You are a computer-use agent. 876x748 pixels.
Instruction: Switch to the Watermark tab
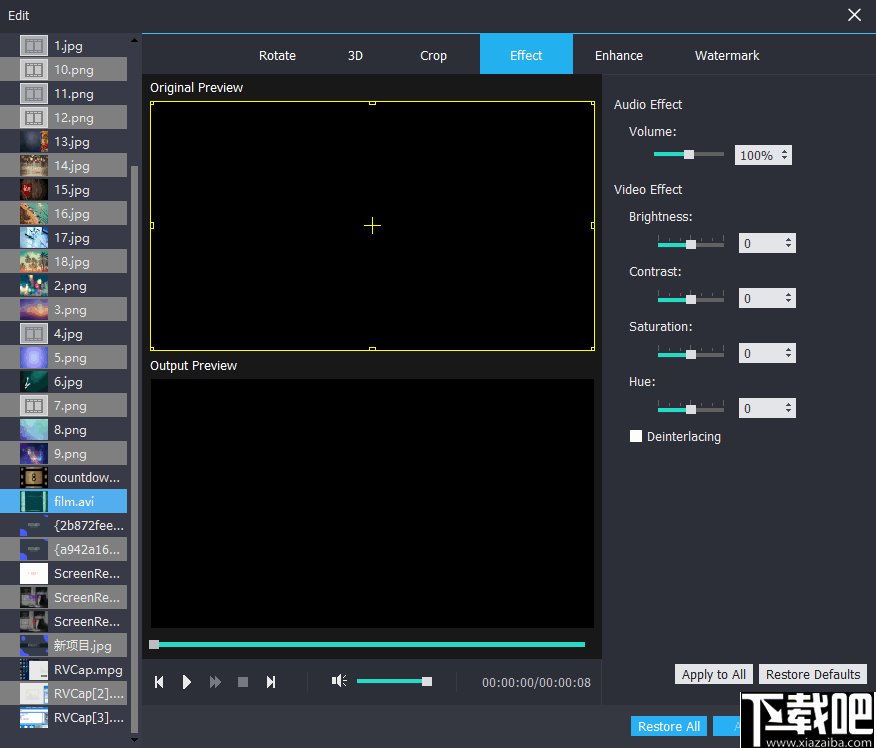pyautogui.click(x=727, y=55)
